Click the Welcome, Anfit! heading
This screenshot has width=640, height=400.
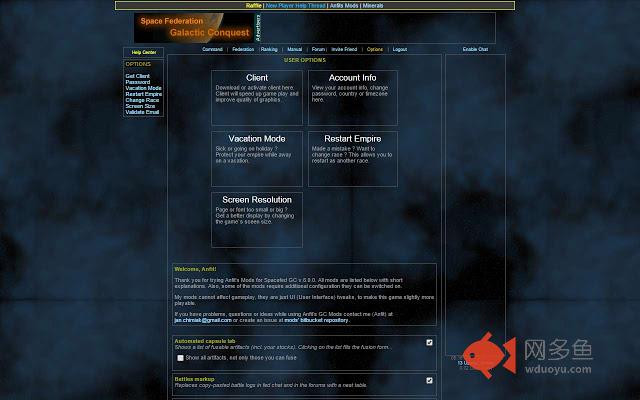coord(195,269)
